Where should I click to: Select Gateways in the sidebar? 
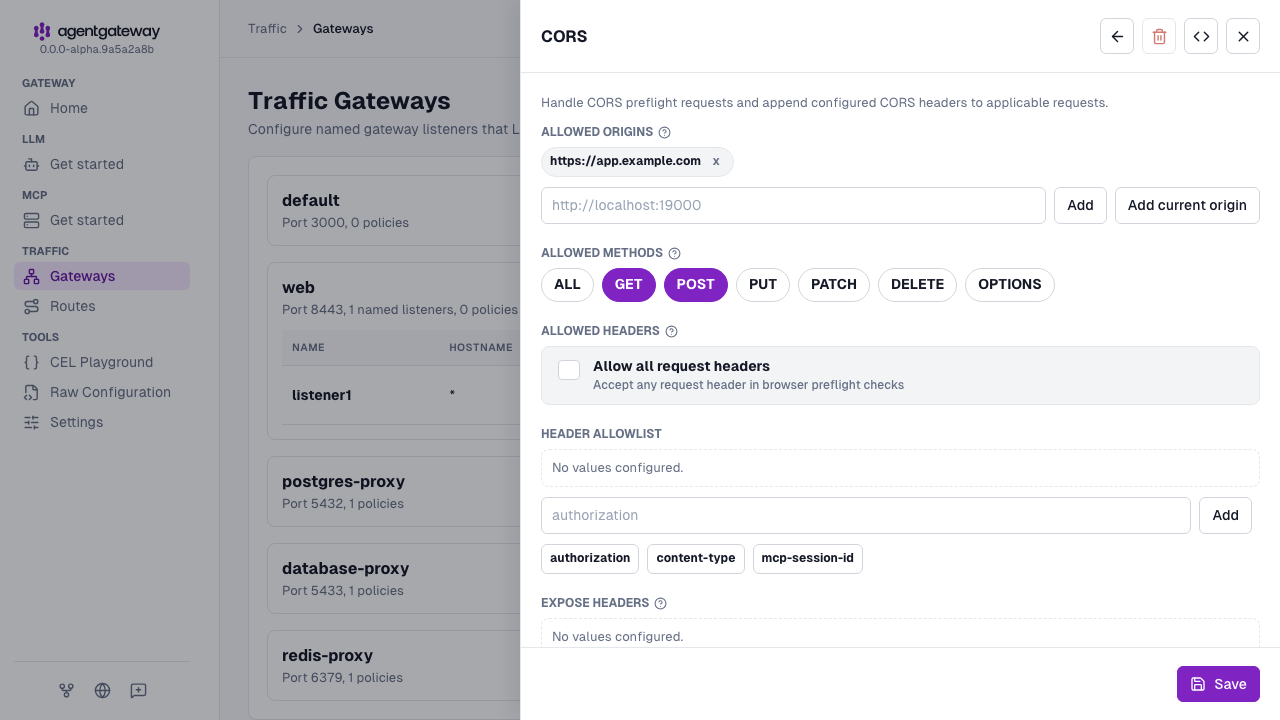click(x=102, y=276)
